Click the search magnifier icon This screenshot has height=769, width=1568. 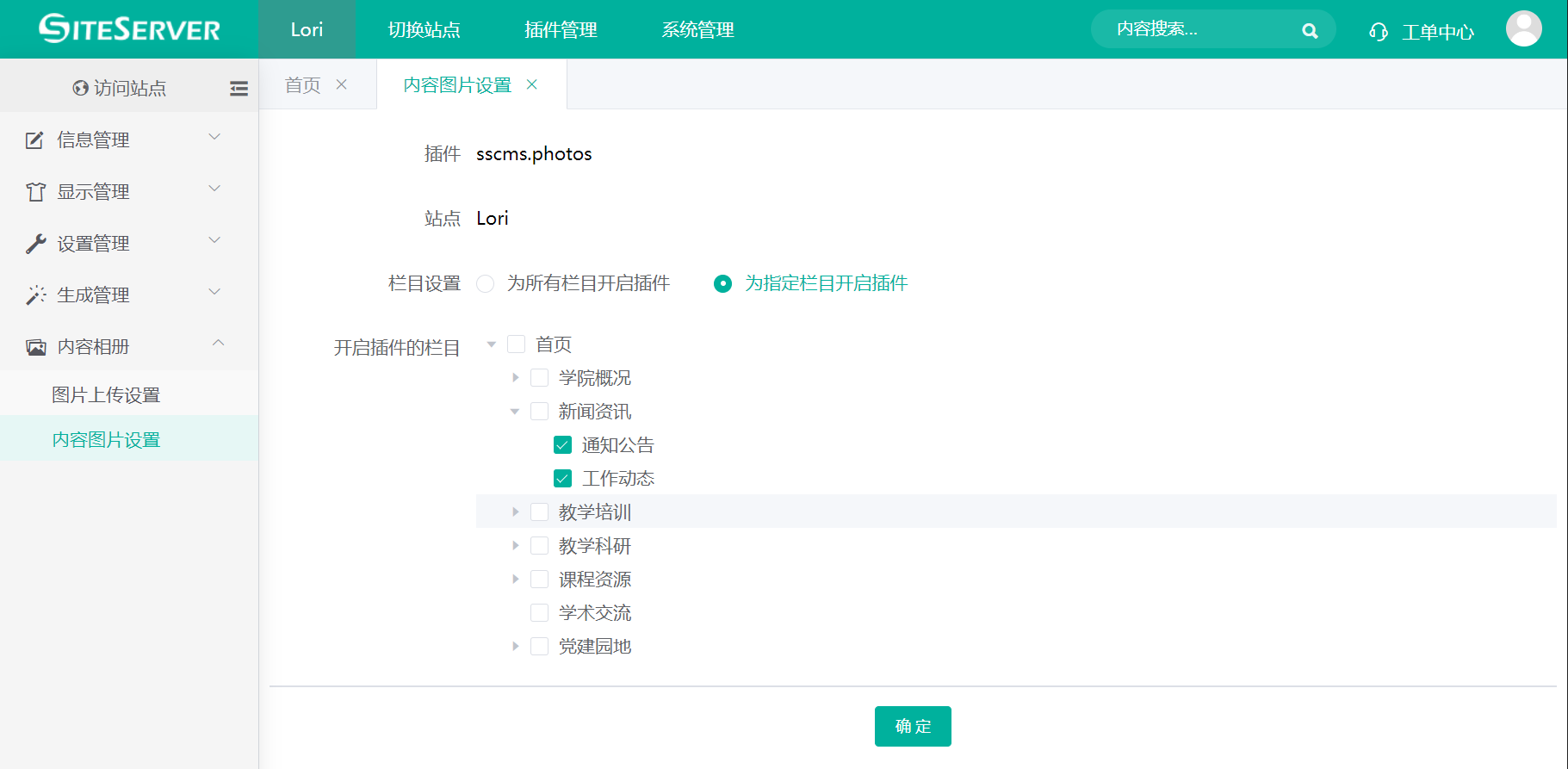coord(1310,30)
